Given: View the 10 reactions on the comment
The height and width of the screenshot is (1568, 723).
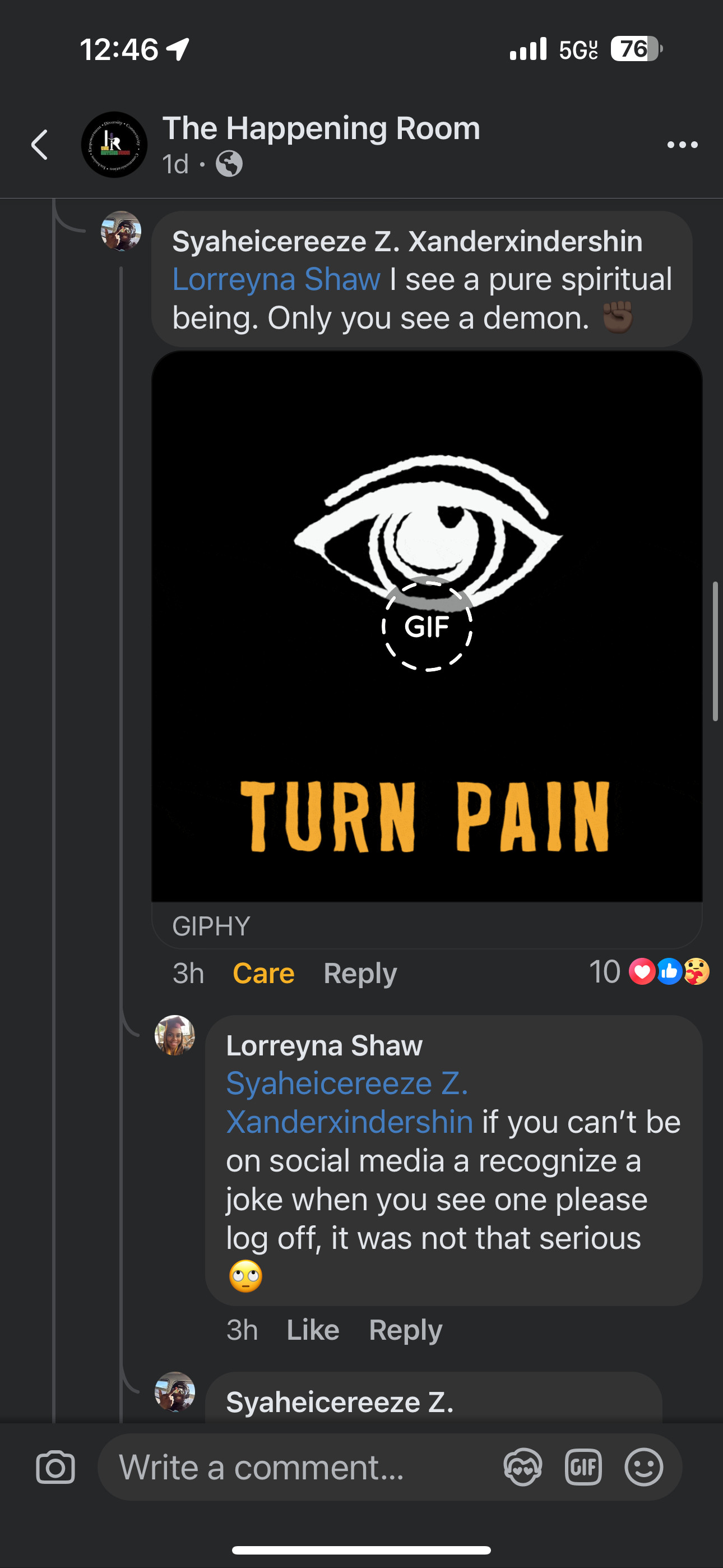Looking at the screenshot, I should (x=648, y=971).
